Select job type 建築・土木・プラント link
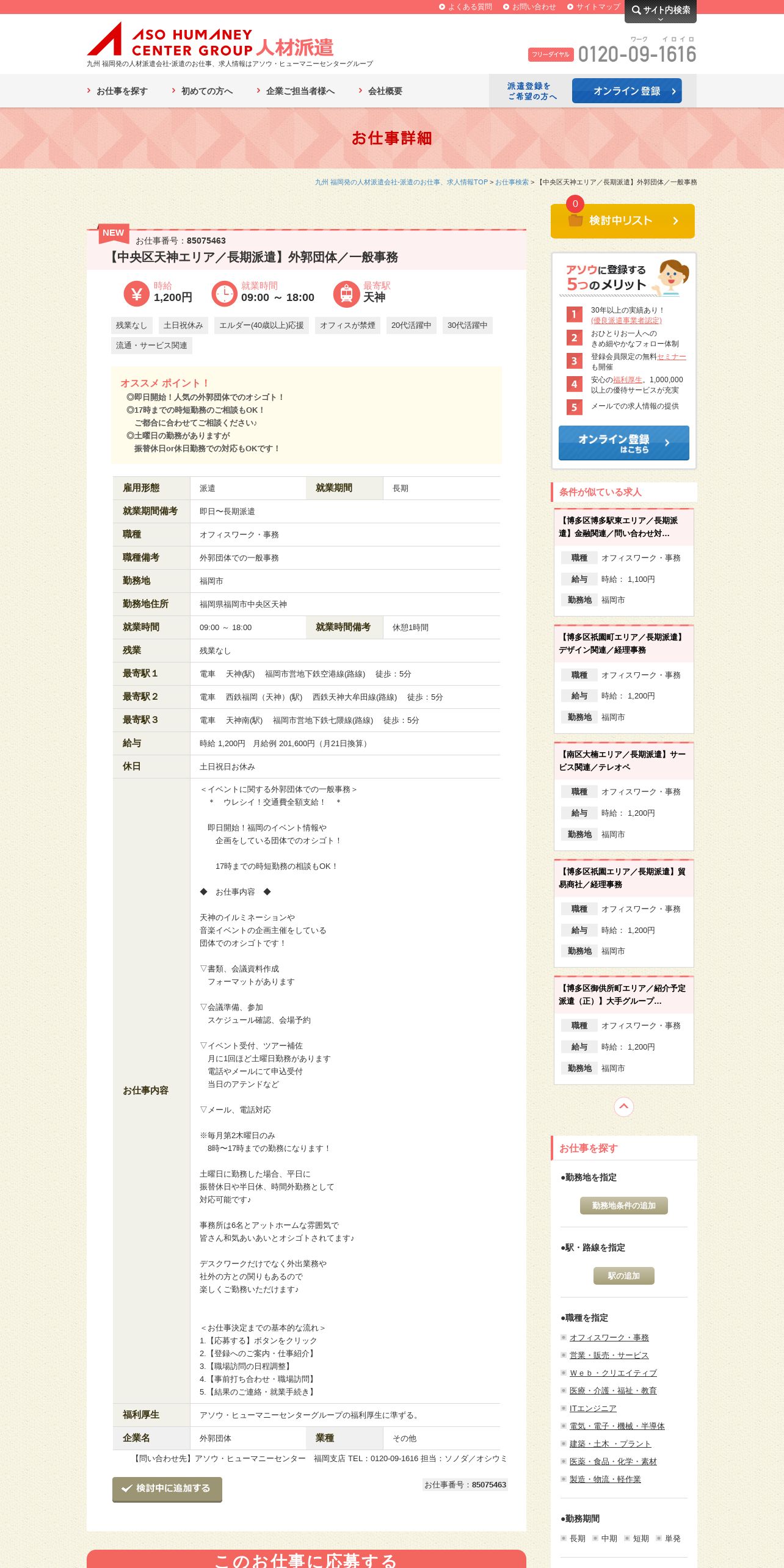This screenshot has width=784, height=1568. 611,1443
